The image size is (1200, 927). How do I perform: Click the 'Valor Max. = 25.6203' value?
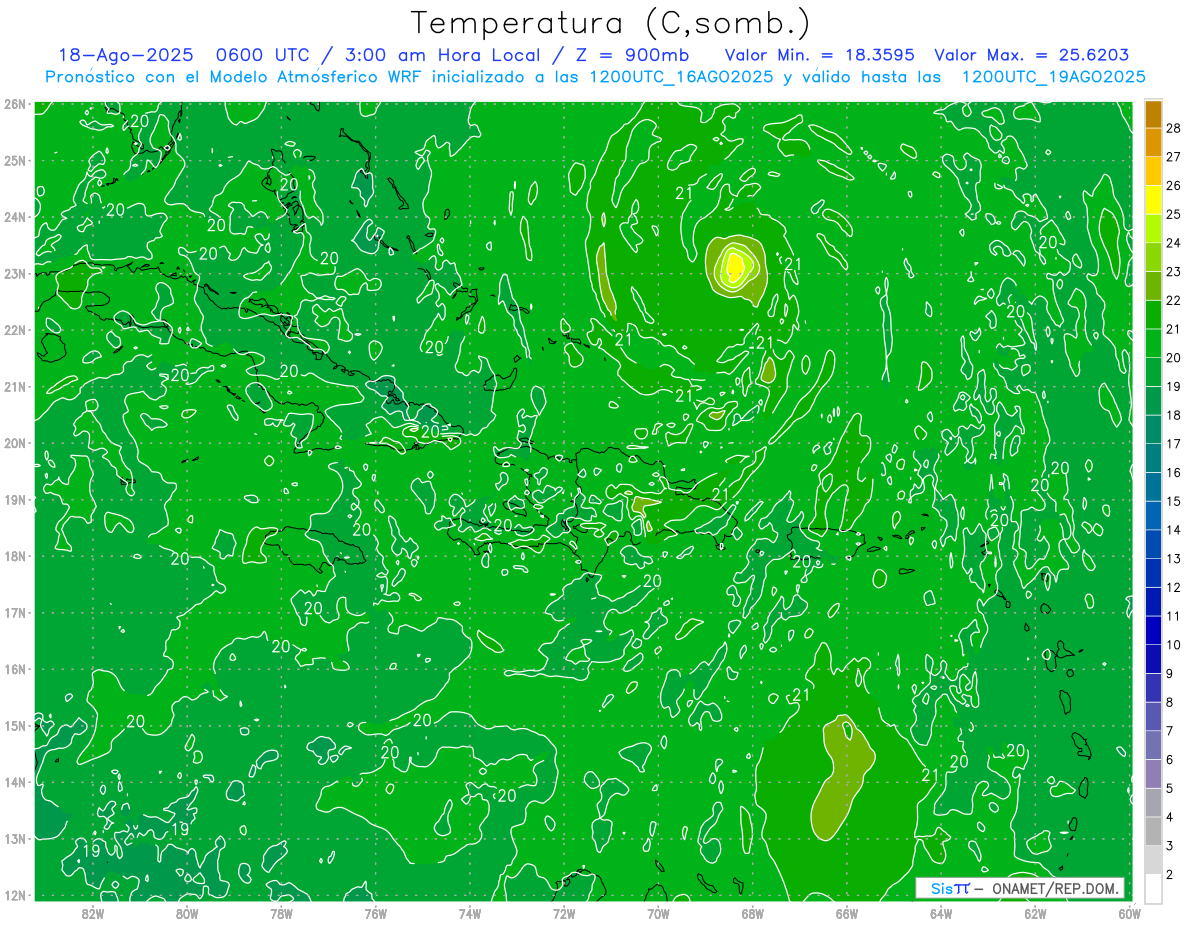[x=1031, y=56]
